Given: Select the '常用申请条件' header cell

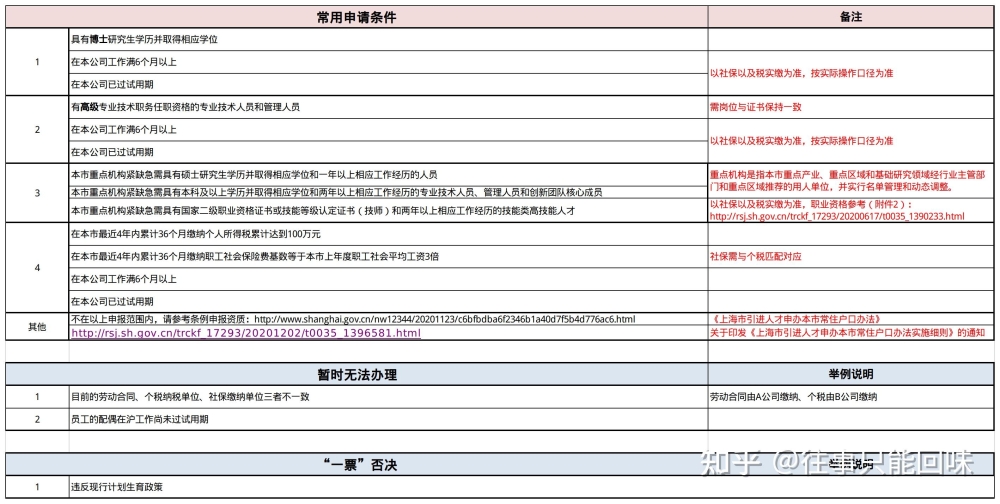Looking at the screenshot, I should point(357,17).
